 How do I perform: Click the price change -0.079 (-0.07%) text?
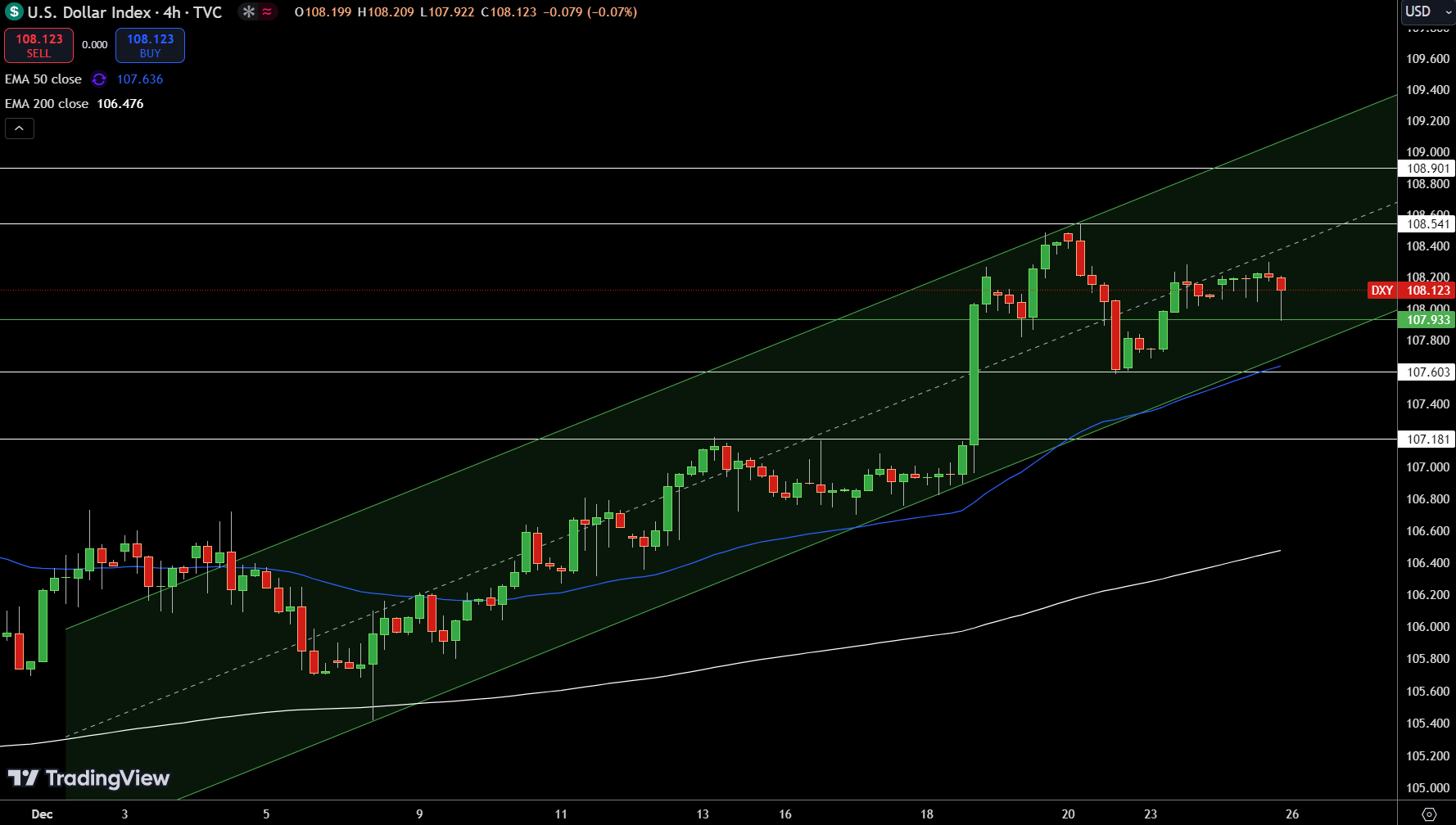(x=590, y=12)
